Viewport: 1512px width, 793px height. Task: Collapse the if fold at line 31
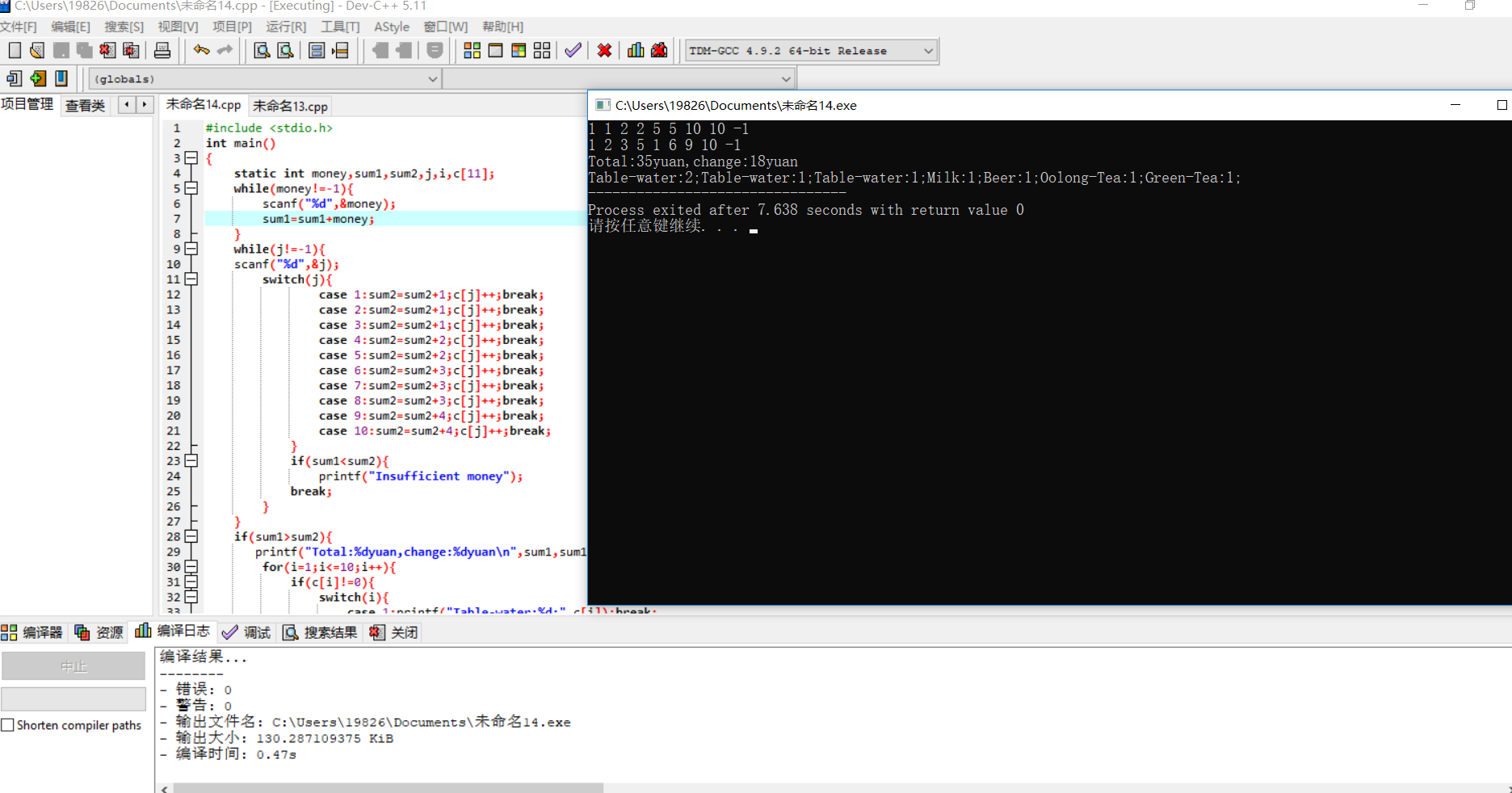coord(191,581)
